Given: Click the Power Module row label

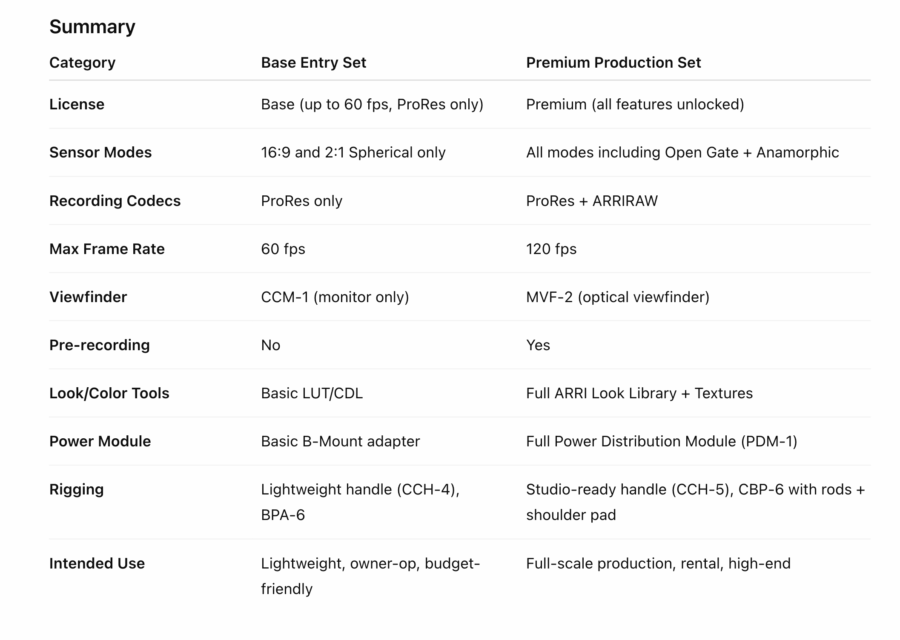Looking at the screenshot, I should tap(100, 440).
